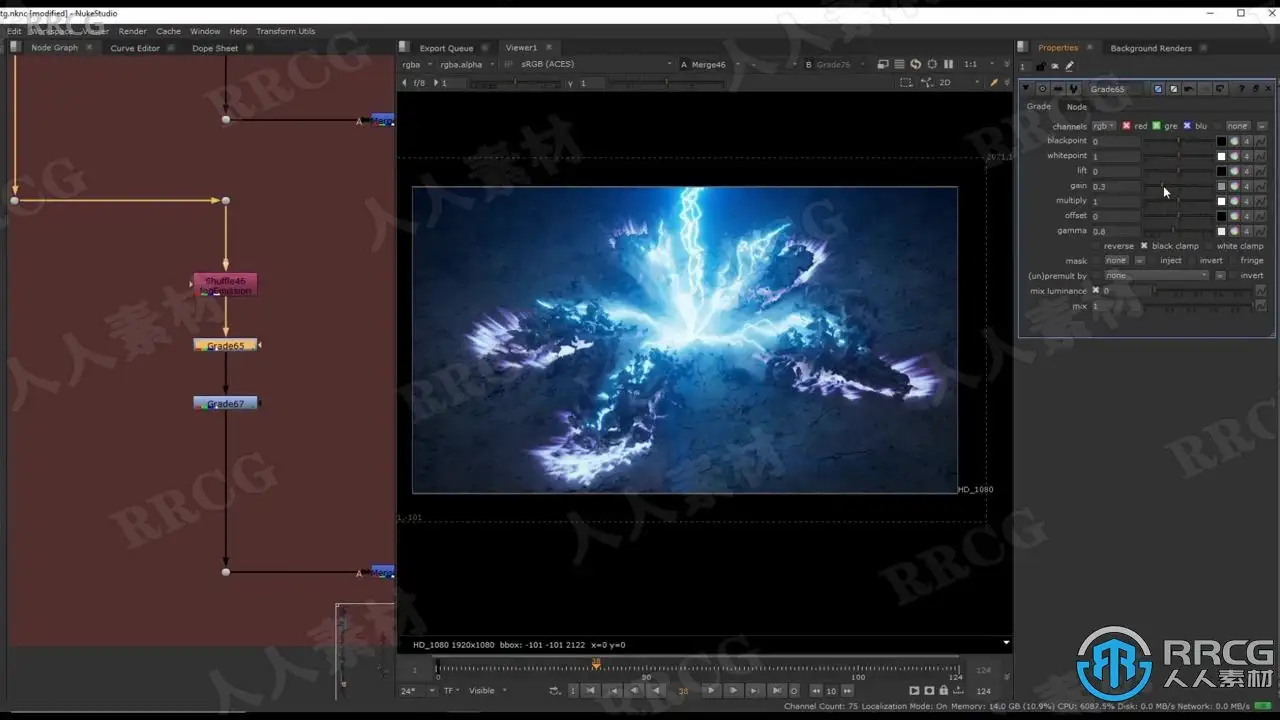
Task: Switch to Background Renders tab
Action: click(1151, 48)
